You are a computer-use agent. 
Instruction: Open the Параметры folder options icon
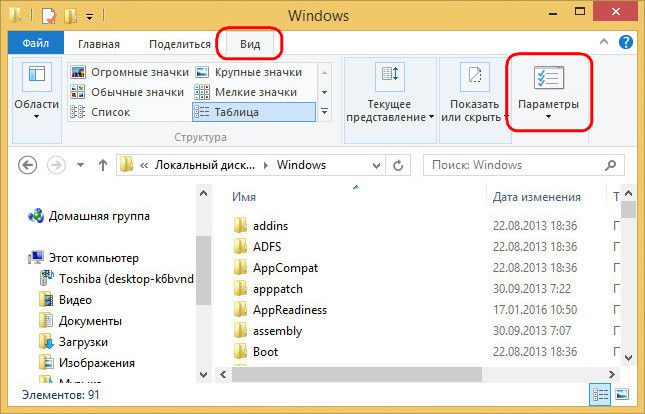click(548, 78)
